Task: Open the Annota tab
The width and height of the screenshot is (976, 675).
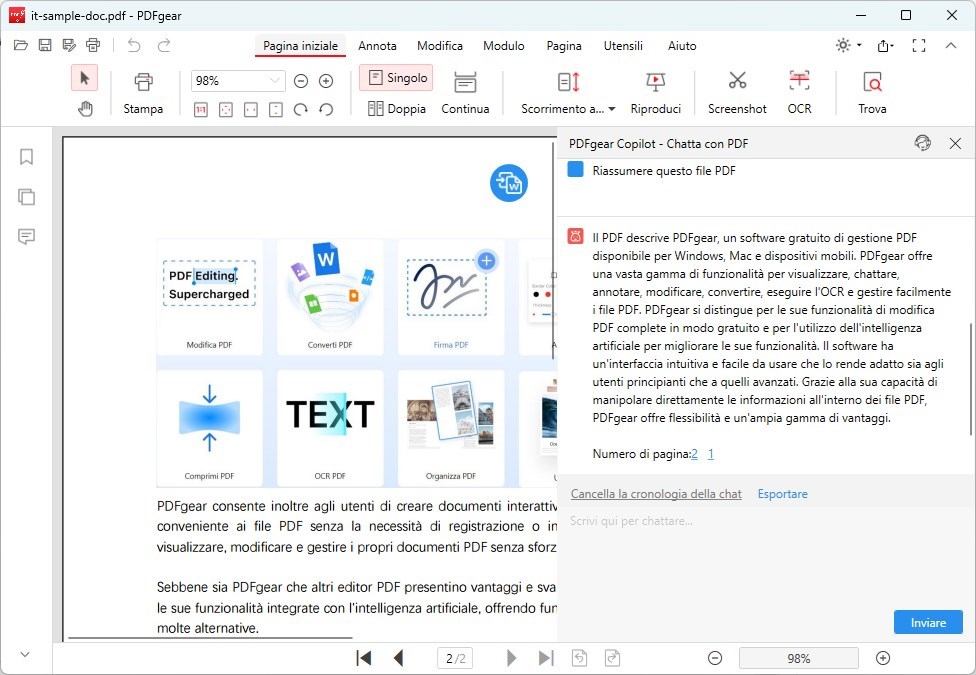Action: pos(377,46)
